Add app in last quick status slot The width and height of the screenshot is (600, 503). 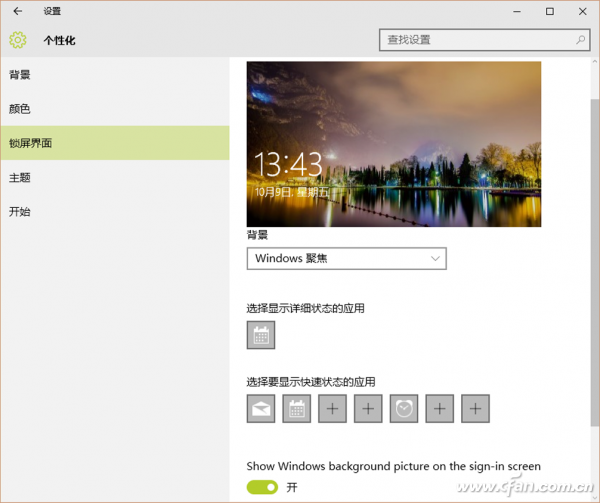pyautogui.click(x=475, y=409)
